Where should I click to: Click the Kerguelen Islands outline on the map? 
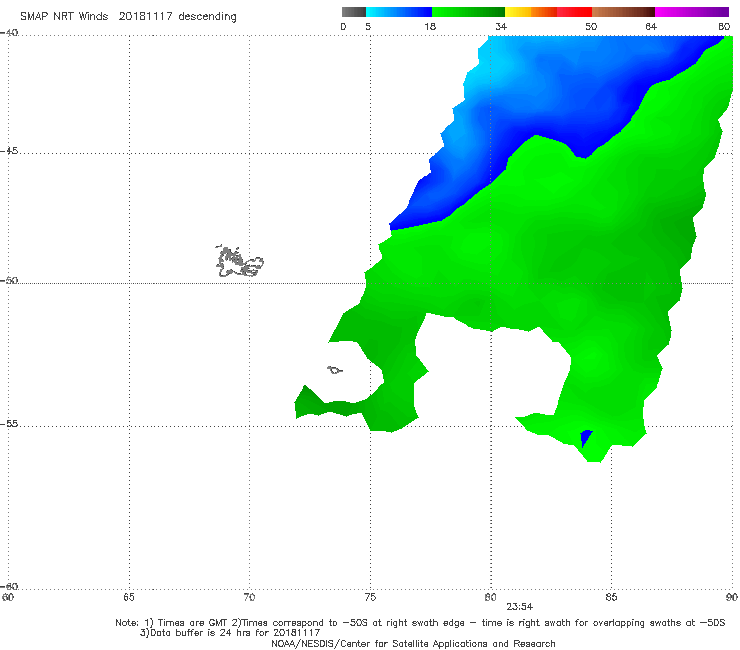(240, 261)
